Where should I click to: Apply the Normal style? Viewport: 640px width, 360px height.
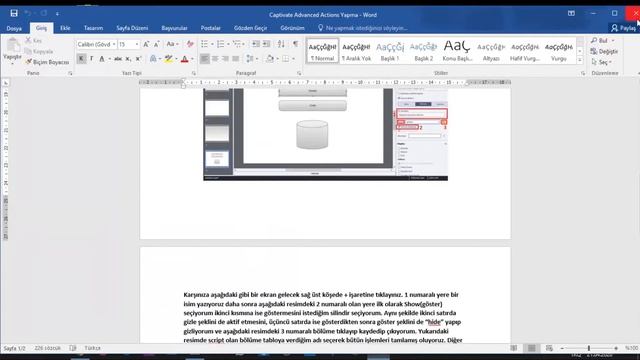(x=322, y=51)
